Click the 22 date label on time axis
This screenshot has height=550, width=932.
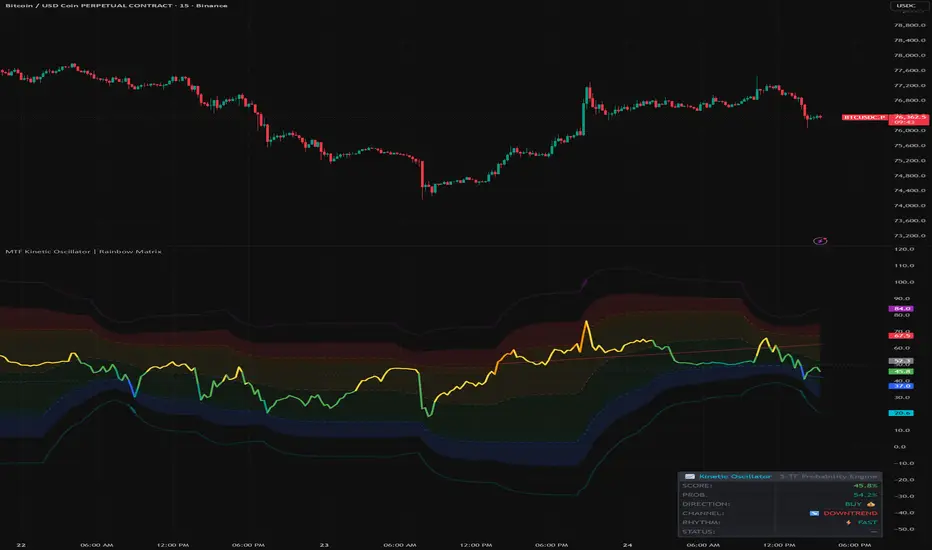[21, 545]
